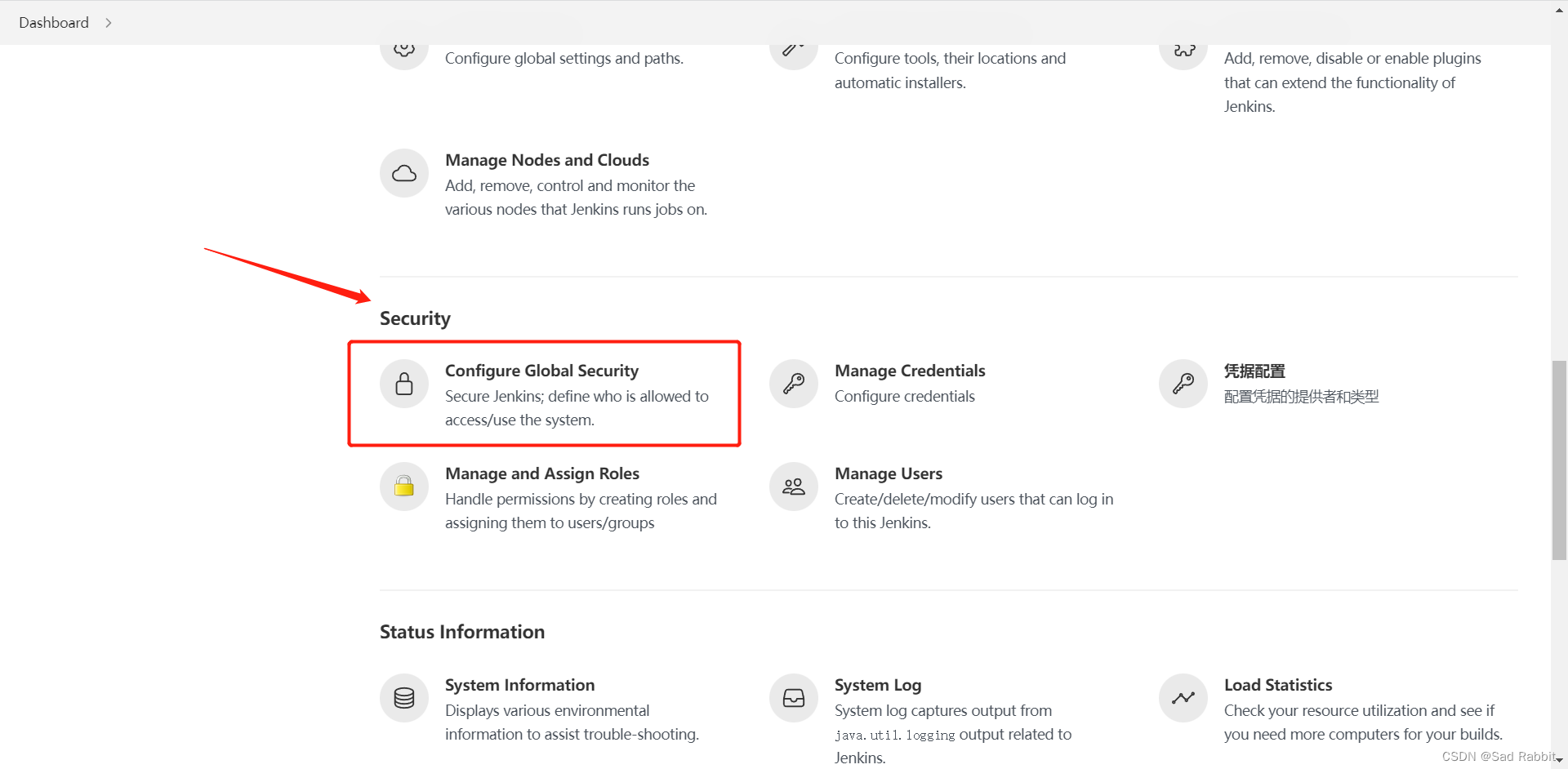Image resolution: width=1568 pixels, height=769 pixels.
Task: Click the System Information database icon
Action: 404,698
